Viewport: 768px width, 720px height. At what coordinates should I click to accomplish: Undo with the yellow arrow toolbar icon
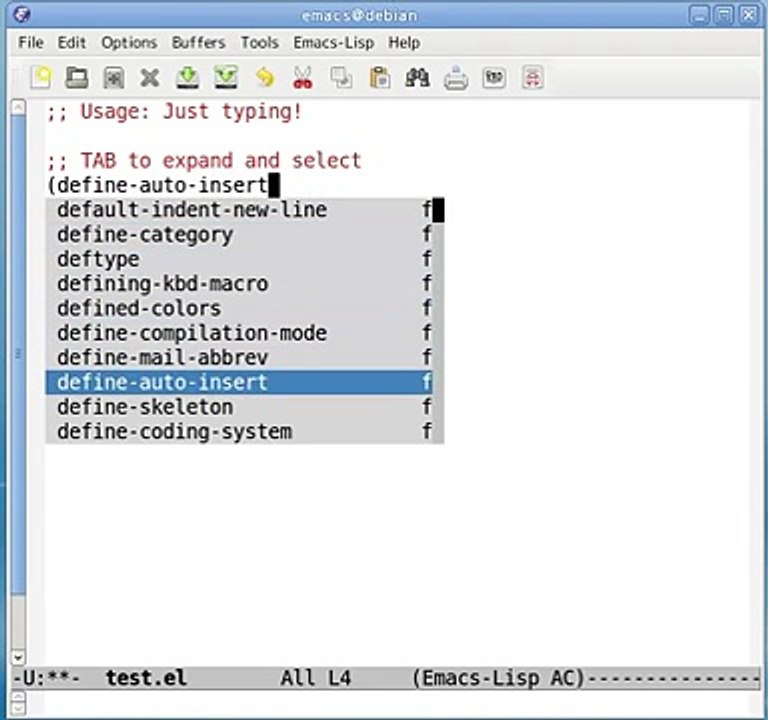pyautogui.click(x=265, y=78)
